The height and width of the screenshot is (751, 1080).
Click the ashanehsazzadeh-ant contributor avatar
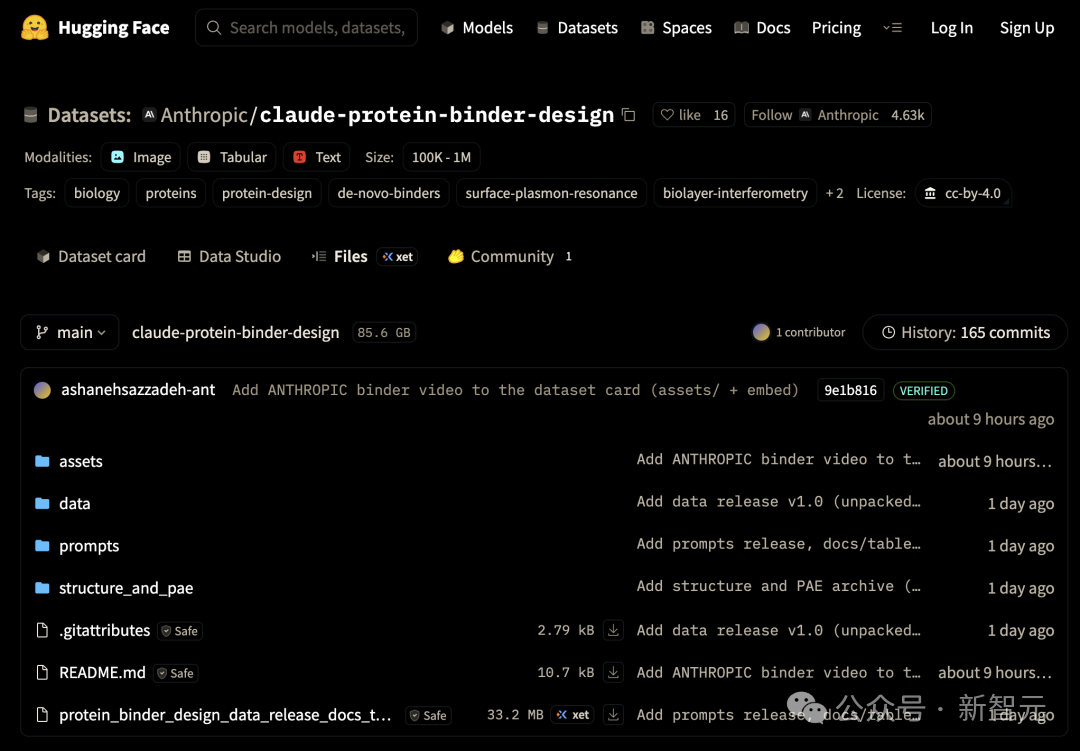click(x=42, y=390)
